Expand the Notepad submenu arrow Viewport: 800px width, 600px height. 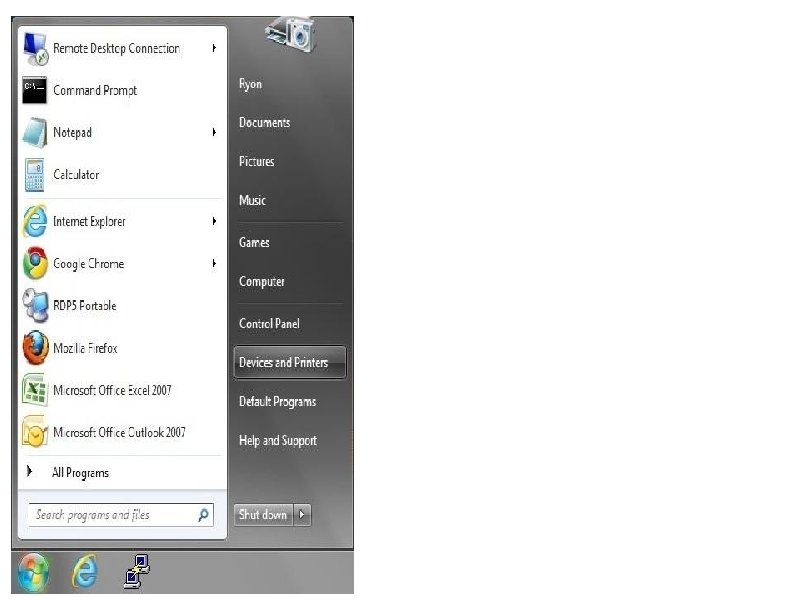click(213, 132)
